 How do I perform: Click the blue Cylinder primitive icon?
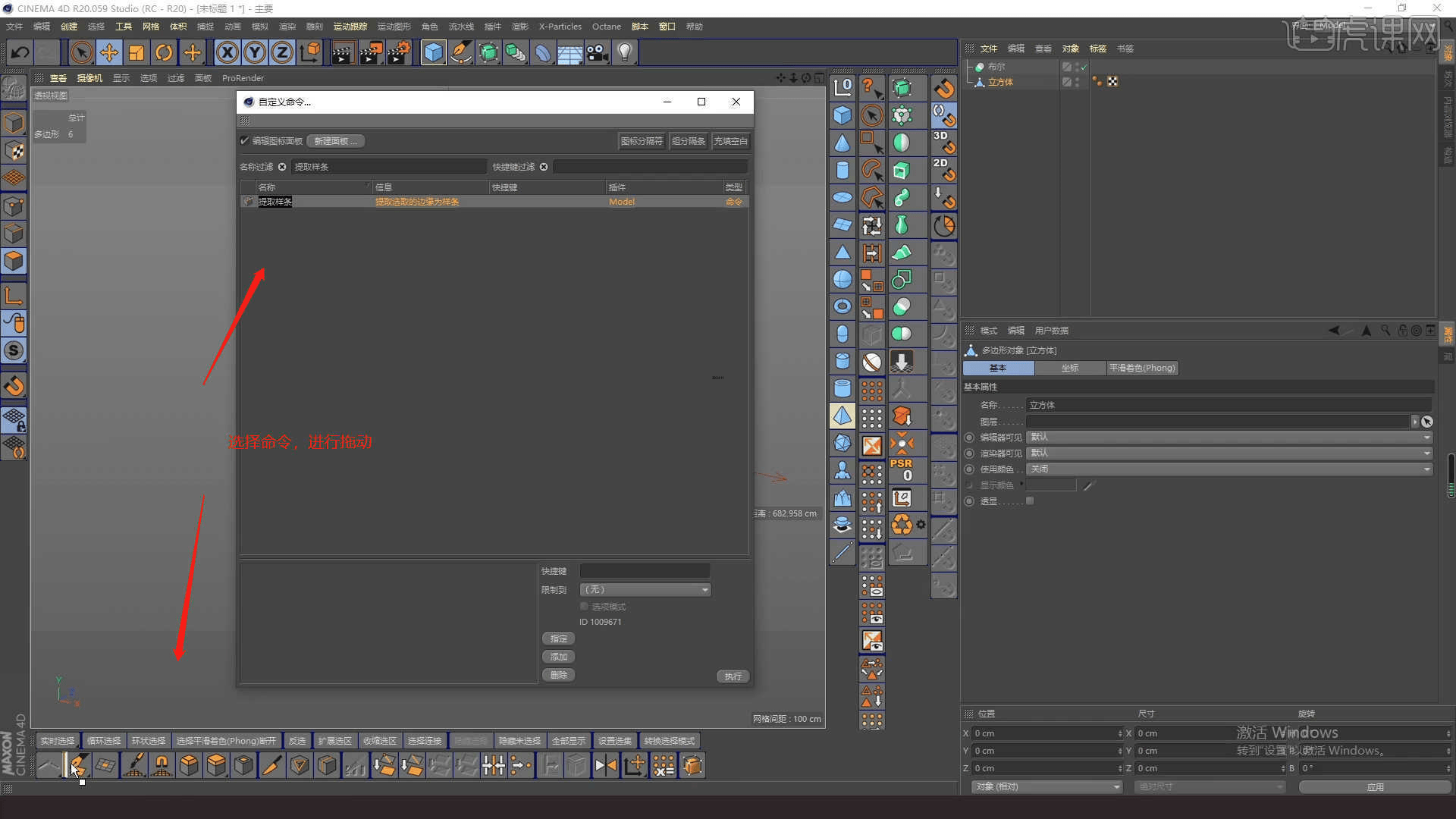[843, 170]
